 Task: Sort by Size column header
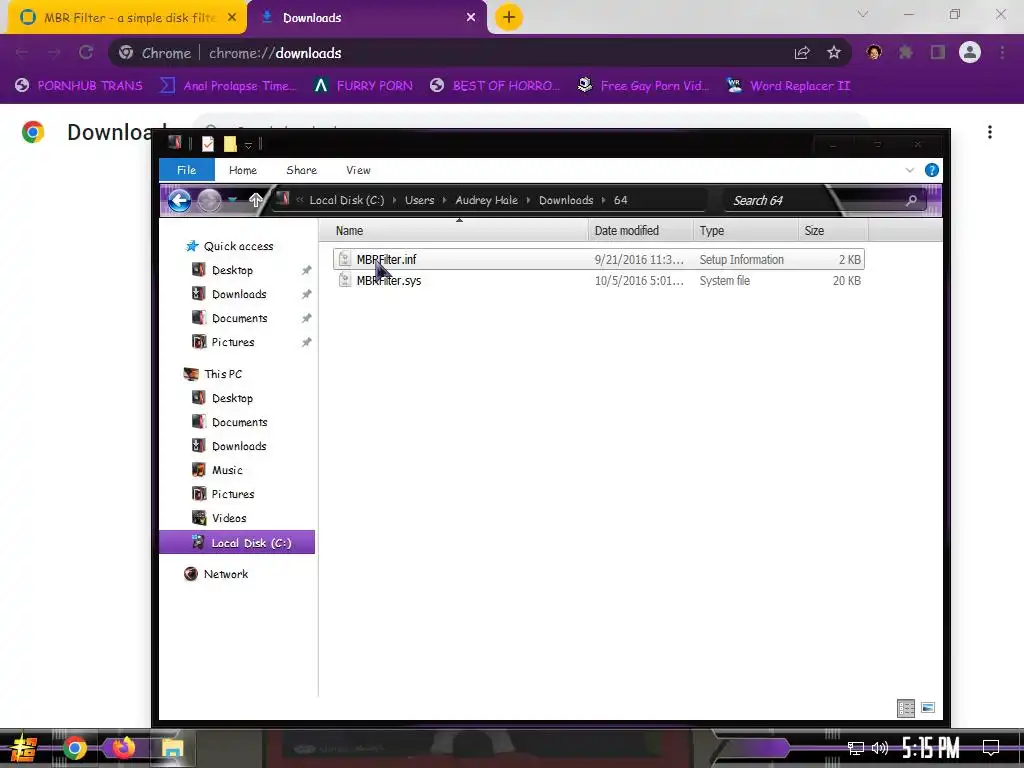833,231
